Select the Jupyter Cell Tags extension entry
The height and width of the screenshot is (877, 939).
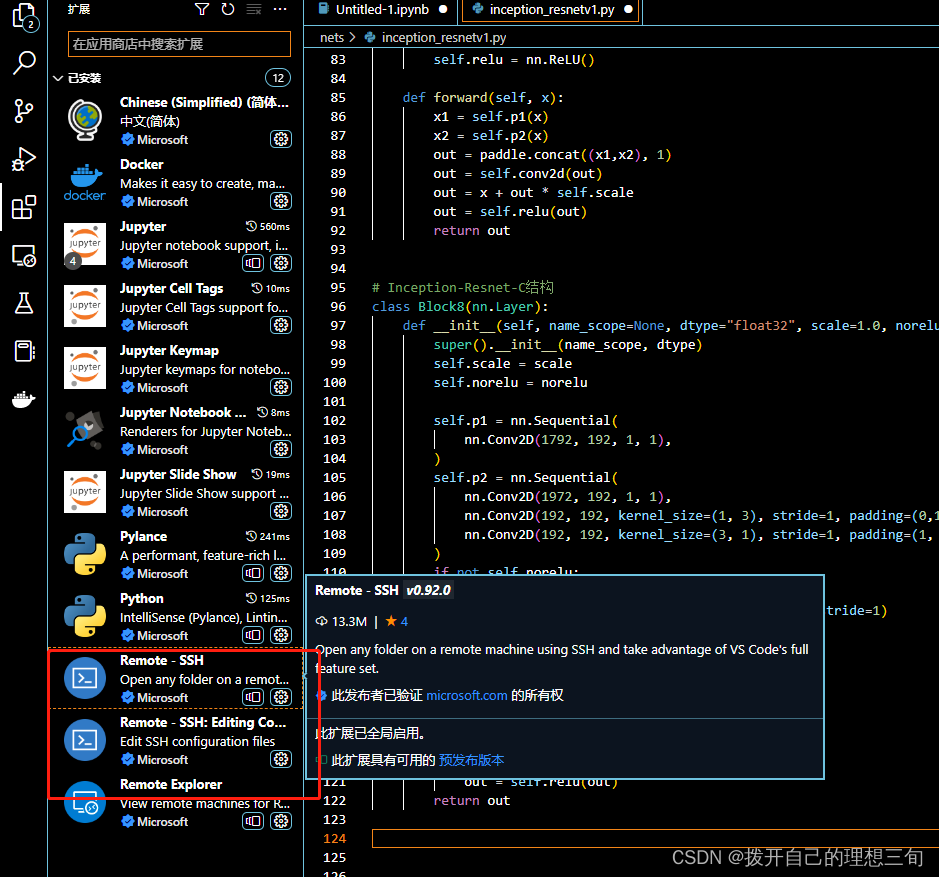(176, 307)
